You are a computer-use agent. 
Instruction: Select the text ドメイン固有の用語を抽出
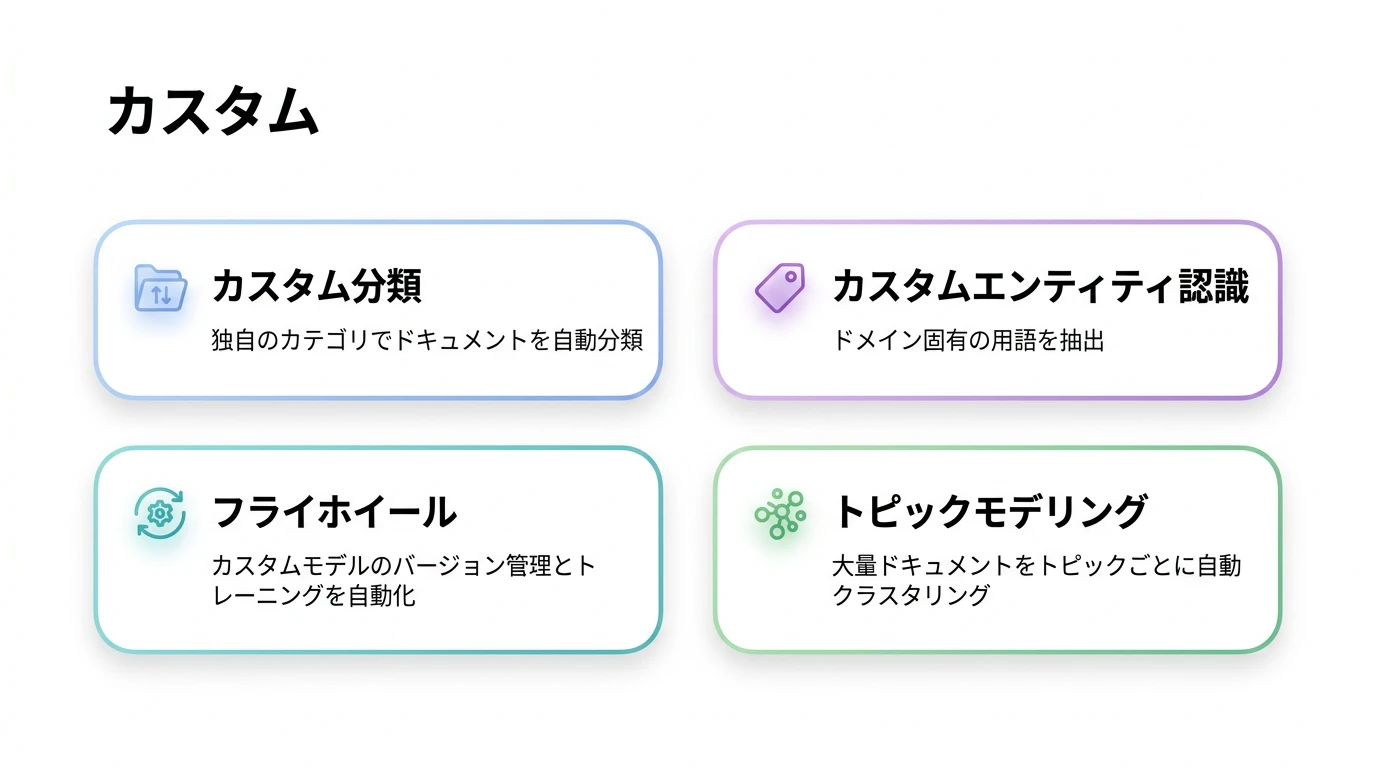coord(968,340)
